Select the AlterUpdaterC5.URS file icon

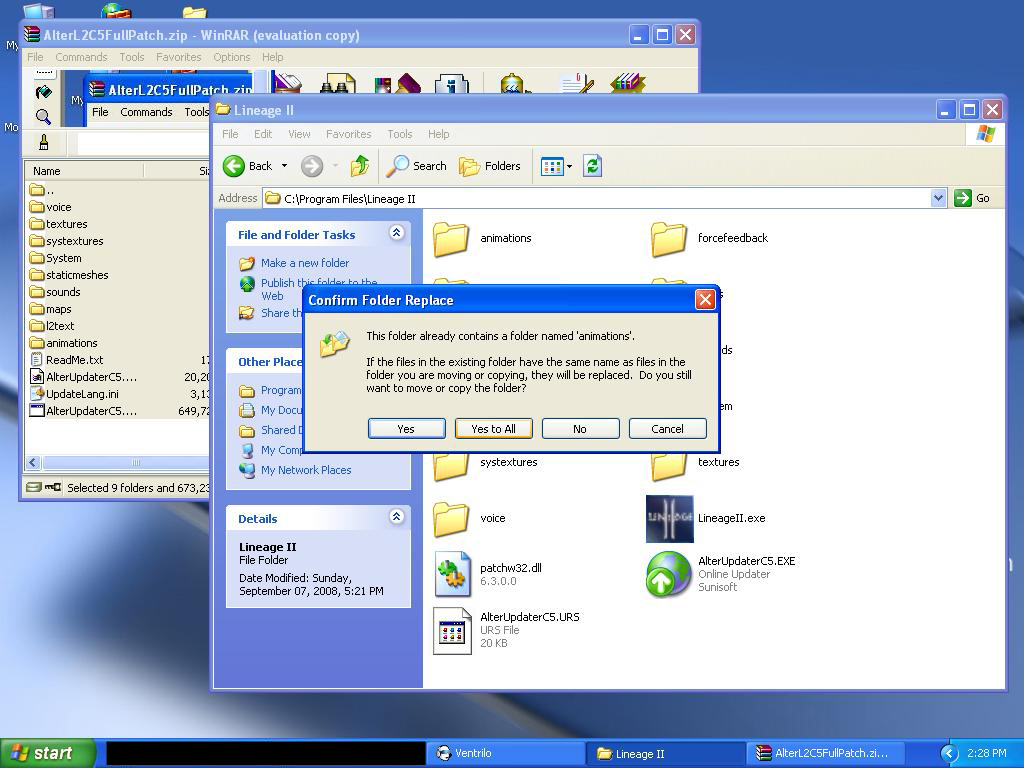coord(453,631)
